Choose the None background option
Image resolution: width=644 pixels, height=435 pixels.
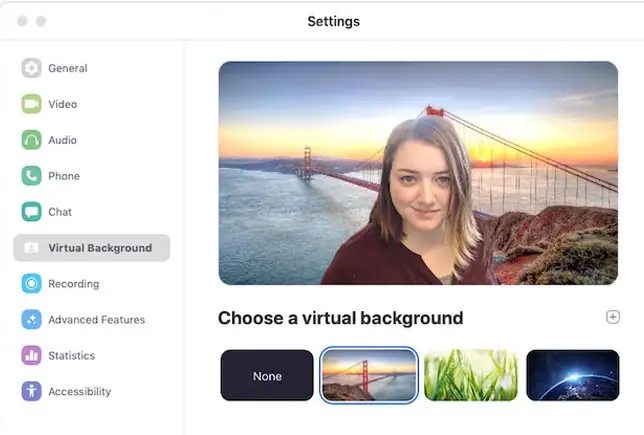[x=267, y=376]
